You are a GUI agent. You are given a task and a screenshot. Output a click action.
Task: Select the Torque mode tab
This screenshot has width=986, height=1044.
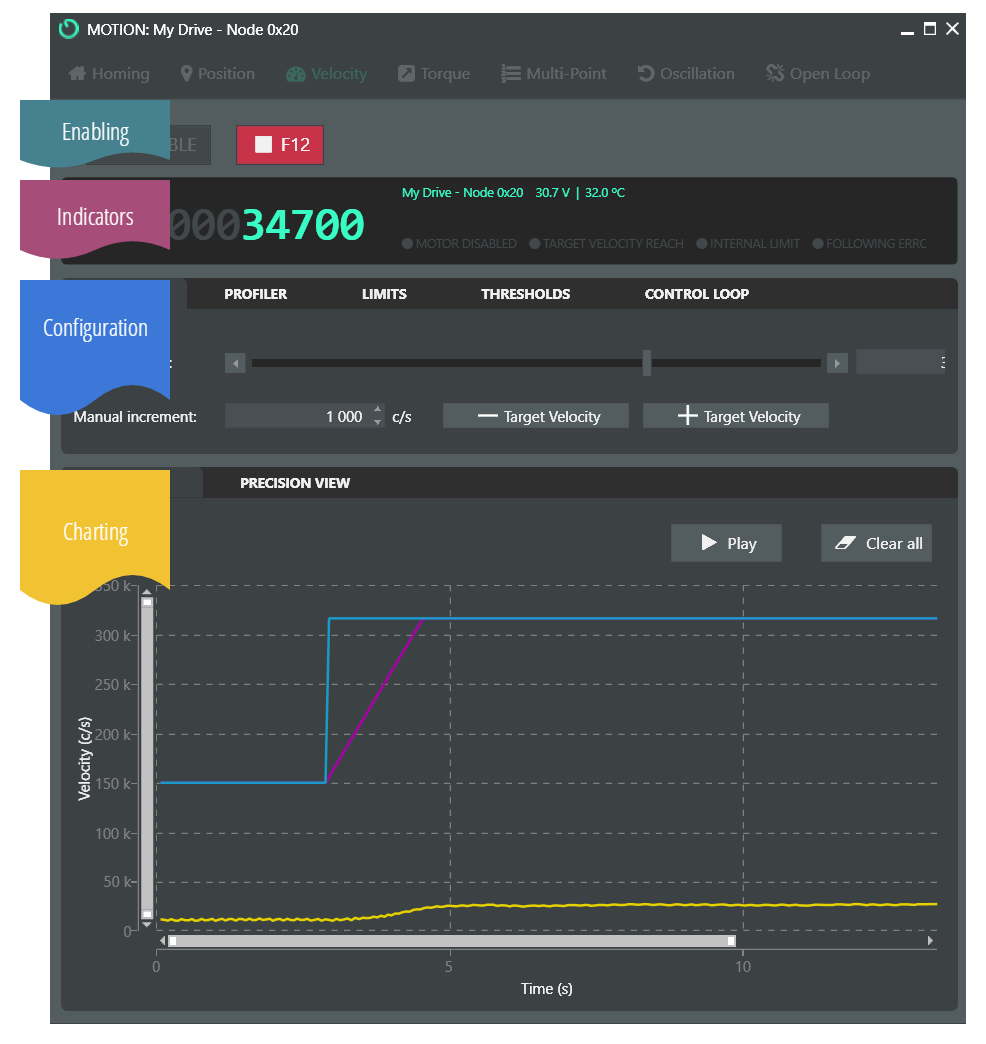[x=434, y=74]
